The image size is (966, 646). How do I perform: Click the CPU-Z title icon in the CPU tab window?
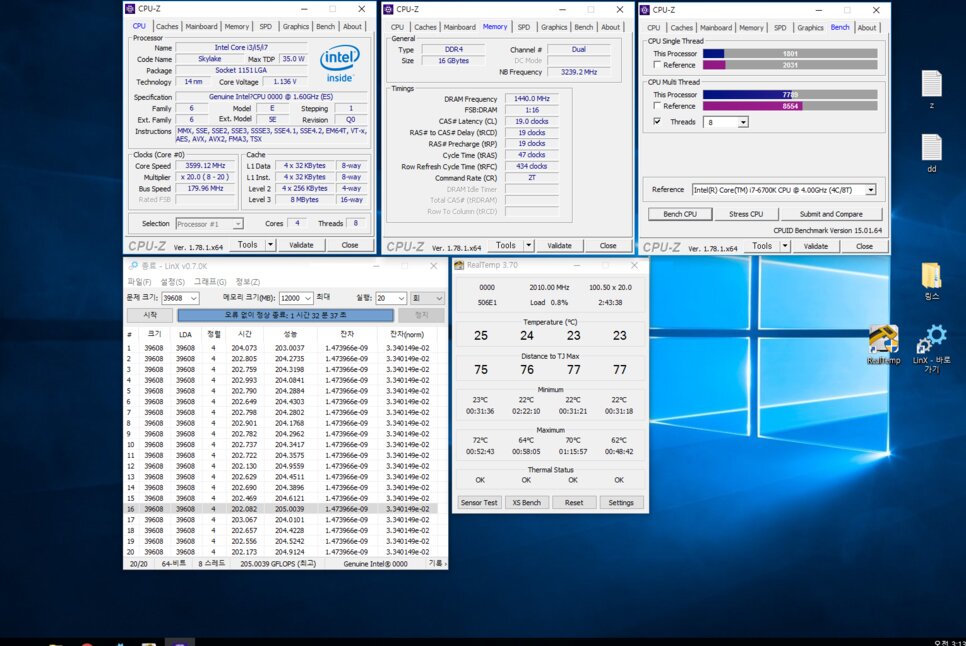coord(130,9)
